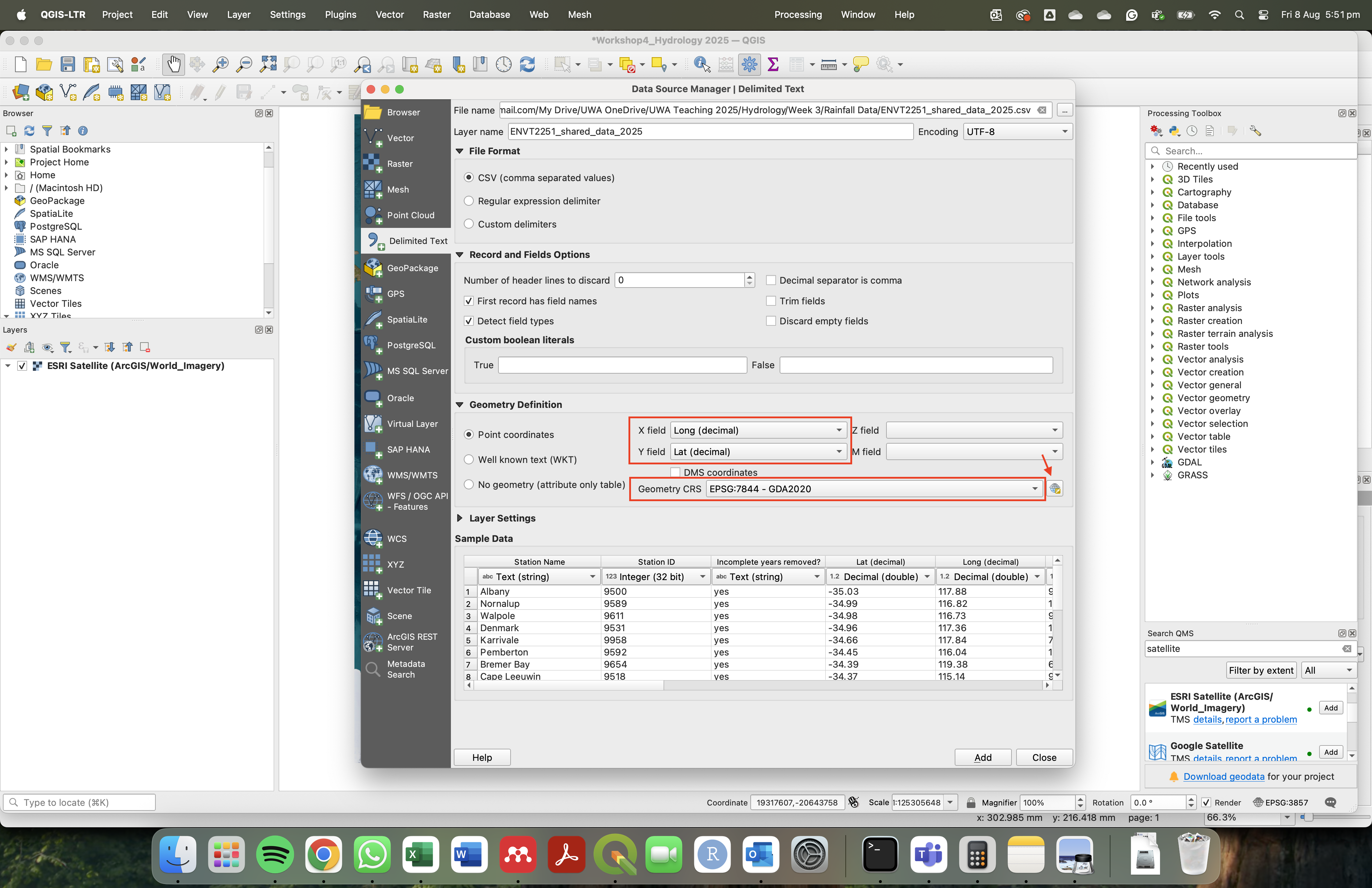Click the Browser panel refresh icon
The width and height of the screenshot is (1372, 888).
(x=29, y=131)
